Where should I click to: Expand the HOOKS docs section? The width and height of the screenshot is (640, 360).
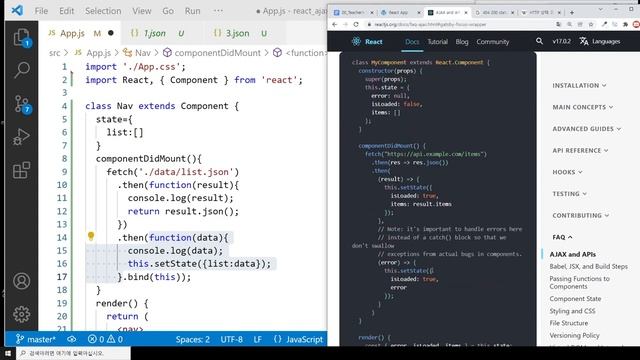[567, 172]
